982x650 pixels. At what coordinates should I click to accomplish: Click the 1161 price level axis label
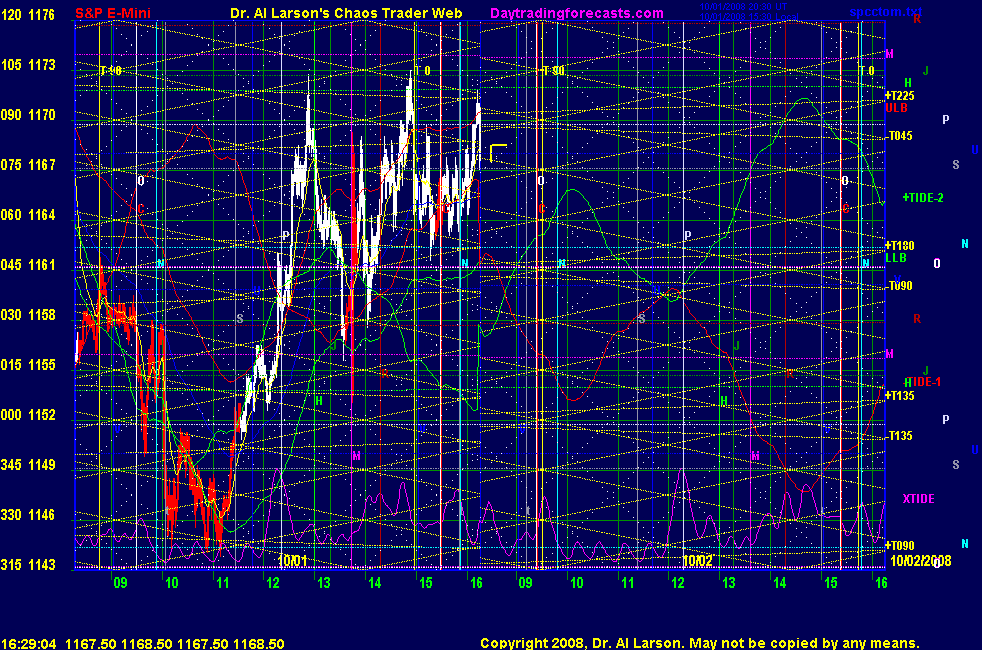coord(41,265)
